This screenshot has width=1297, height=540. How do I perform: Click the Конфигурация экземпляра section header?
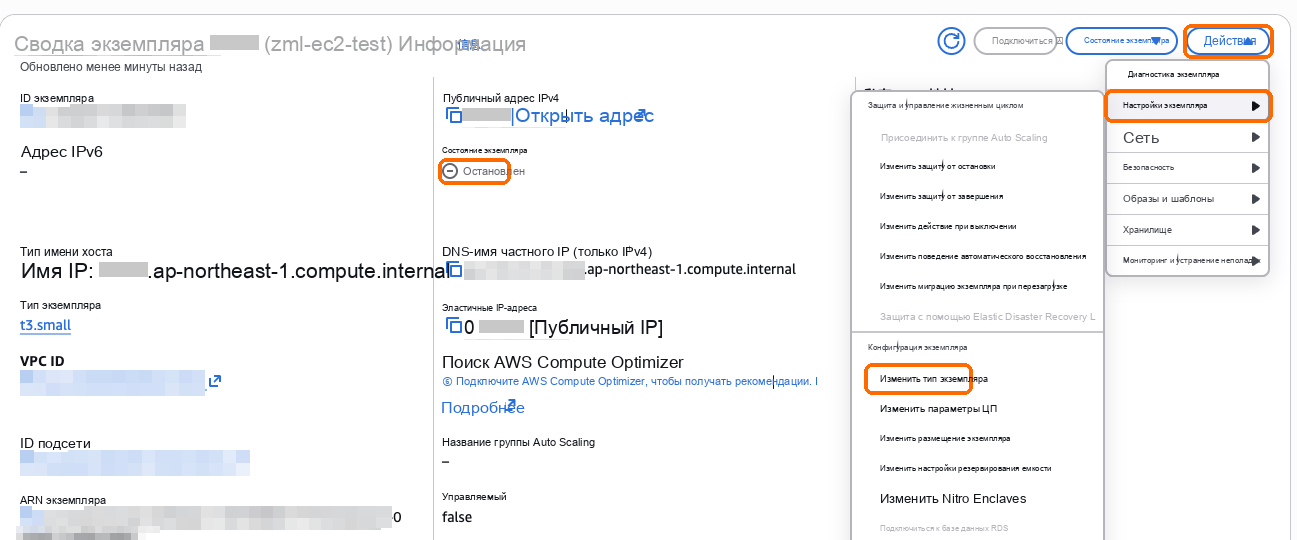click(x=917, y=347)
